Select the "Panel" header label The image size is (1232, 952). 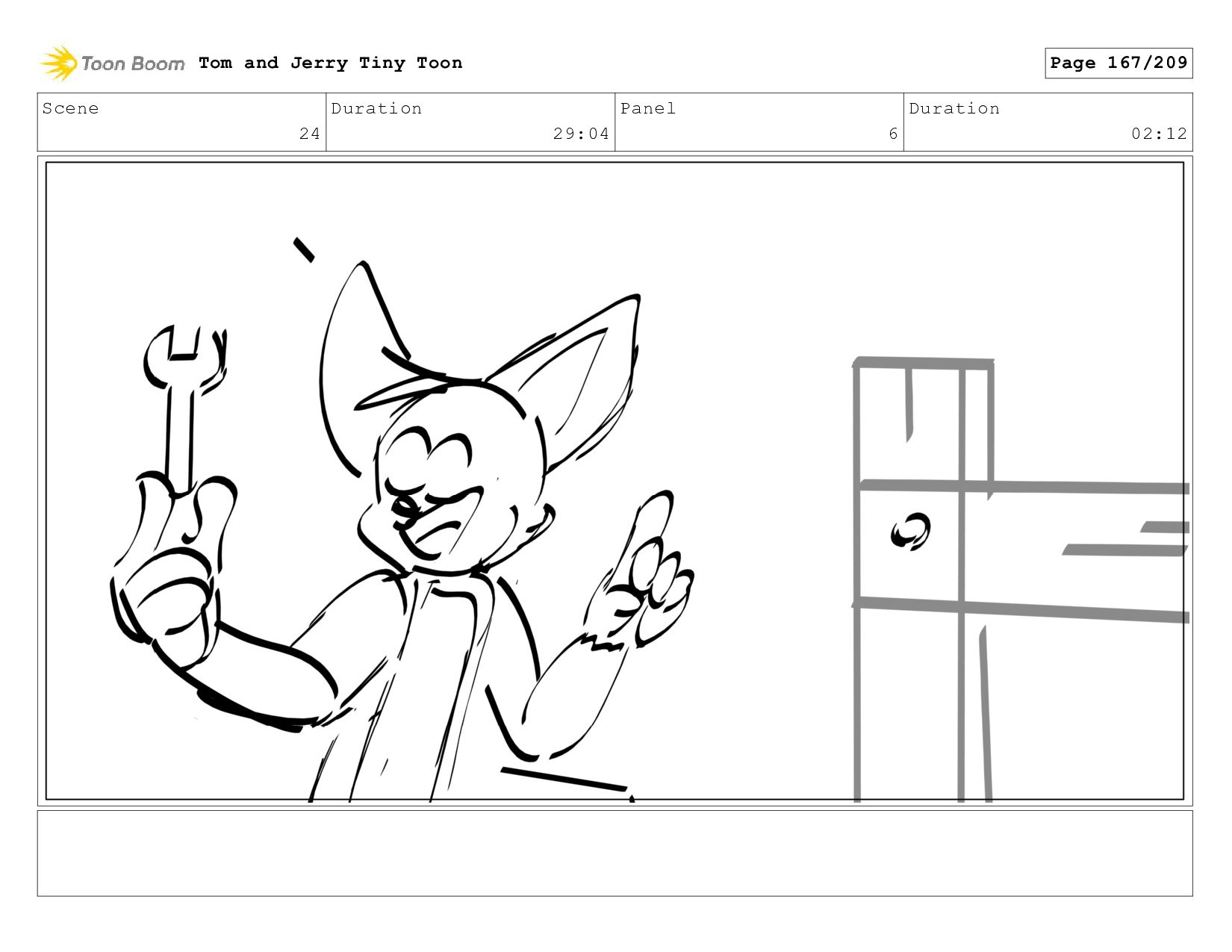[648, 108]
